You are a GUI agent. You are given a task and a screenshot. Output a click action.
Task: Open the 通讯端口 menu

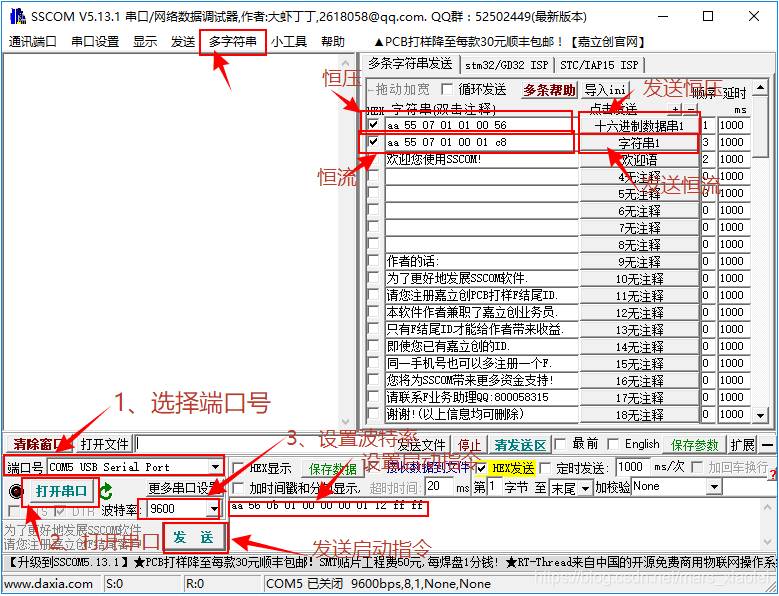[x=33, y=42]
